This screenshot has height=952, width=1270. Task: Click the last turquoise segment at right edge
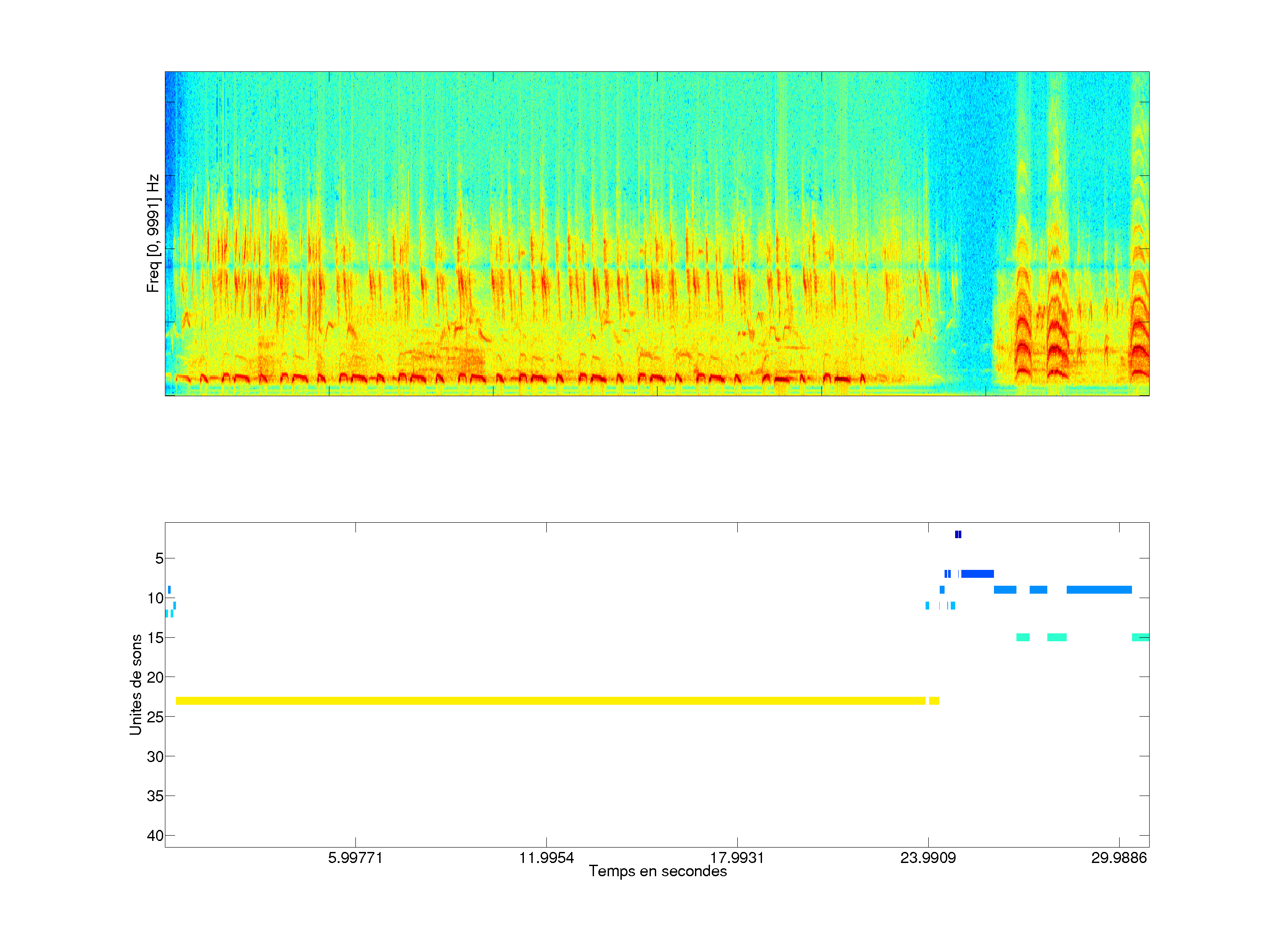tap(1140, 638)
